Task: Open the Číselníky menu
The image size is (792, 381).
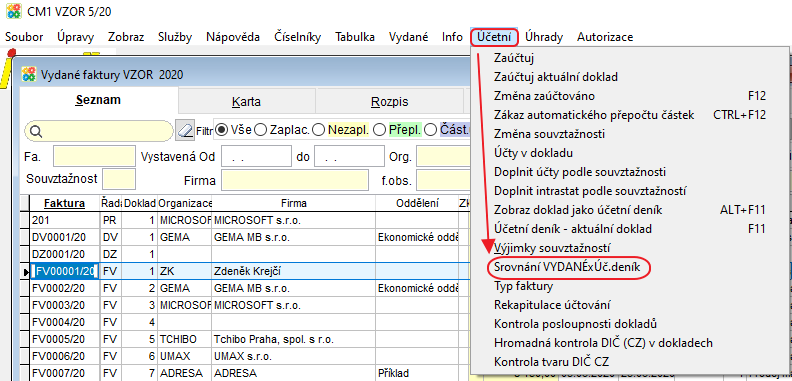Action: [298, 37]
